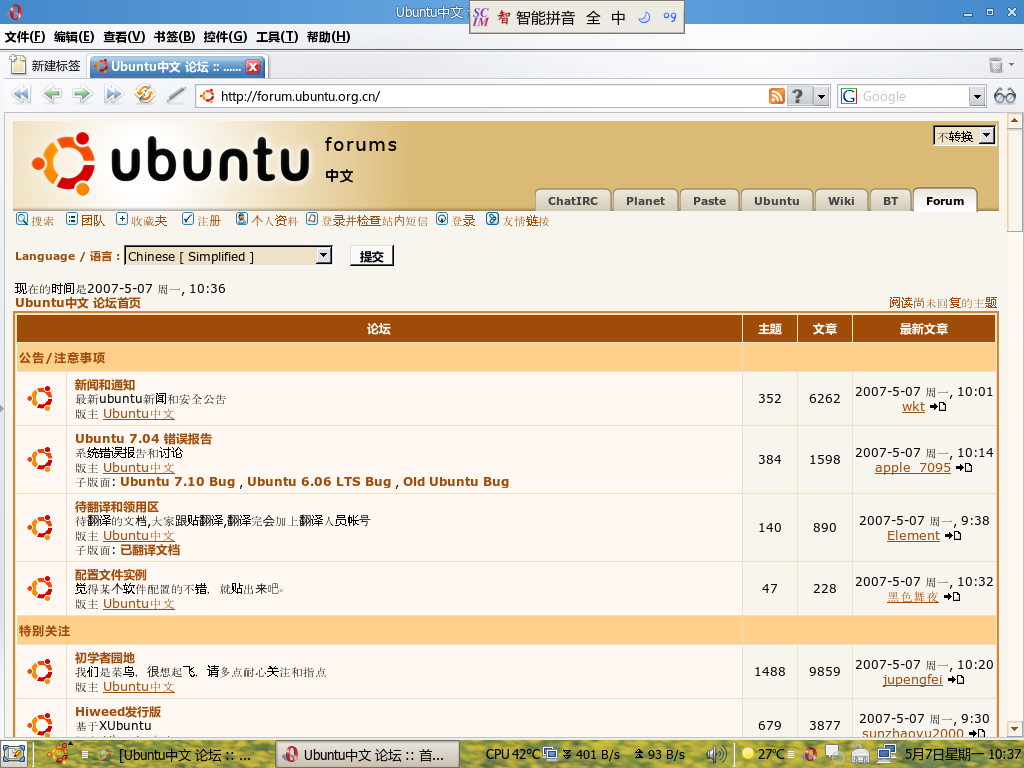Click the icon beside 团队

pos(72,219)
